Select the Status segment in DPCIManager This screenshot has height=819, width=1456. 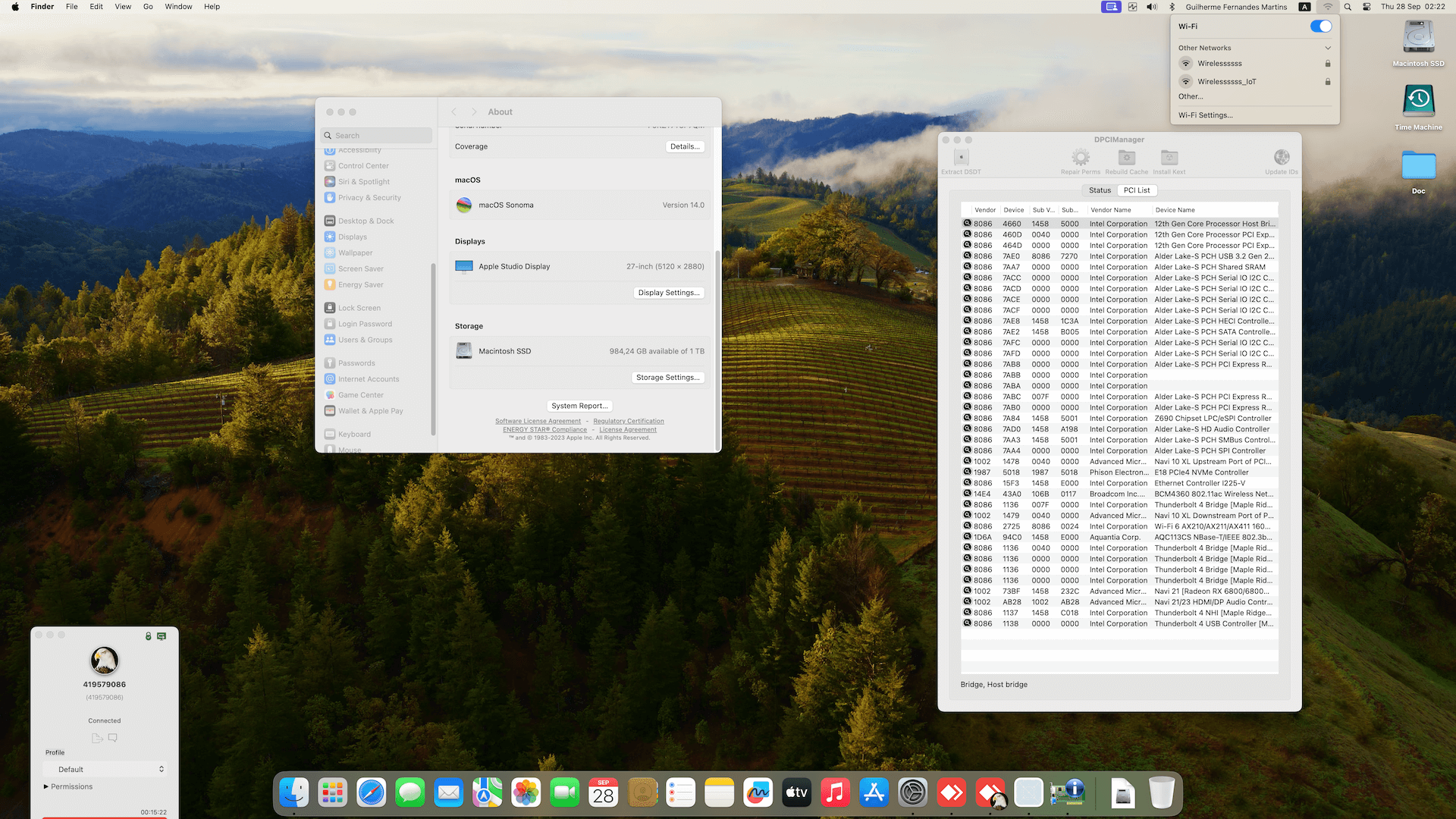coord(1100,190)
